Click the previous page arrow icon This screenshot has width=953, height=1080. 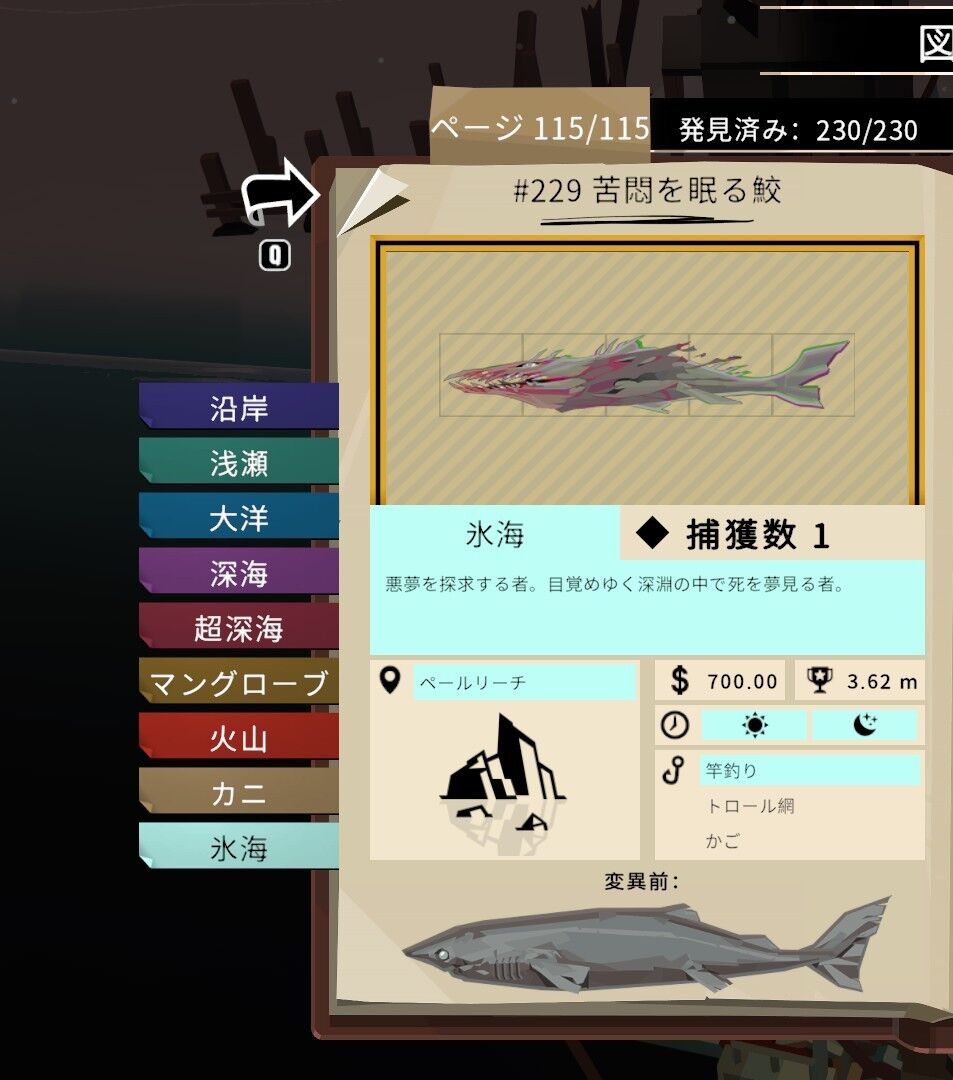pyautogui.click(x=281, y=193)
